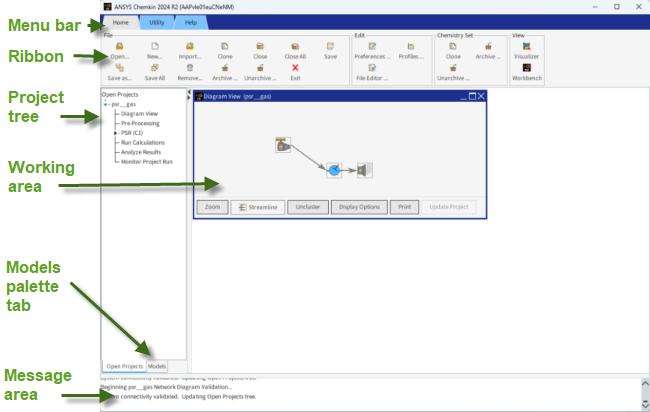Open Preferences from Edit group

coord(372,46)
